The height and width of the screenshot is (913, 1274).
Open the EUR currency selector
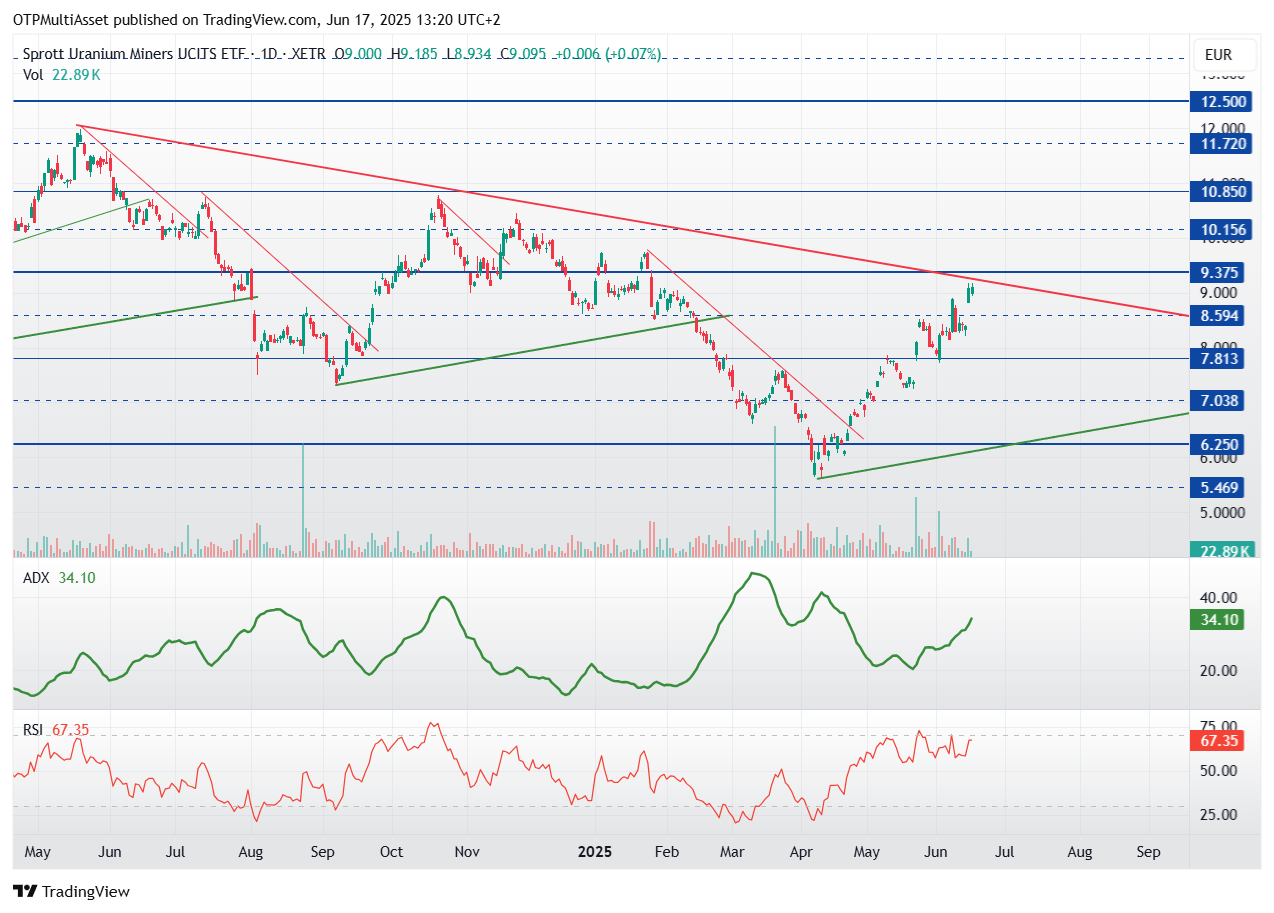pos(1218,55)
